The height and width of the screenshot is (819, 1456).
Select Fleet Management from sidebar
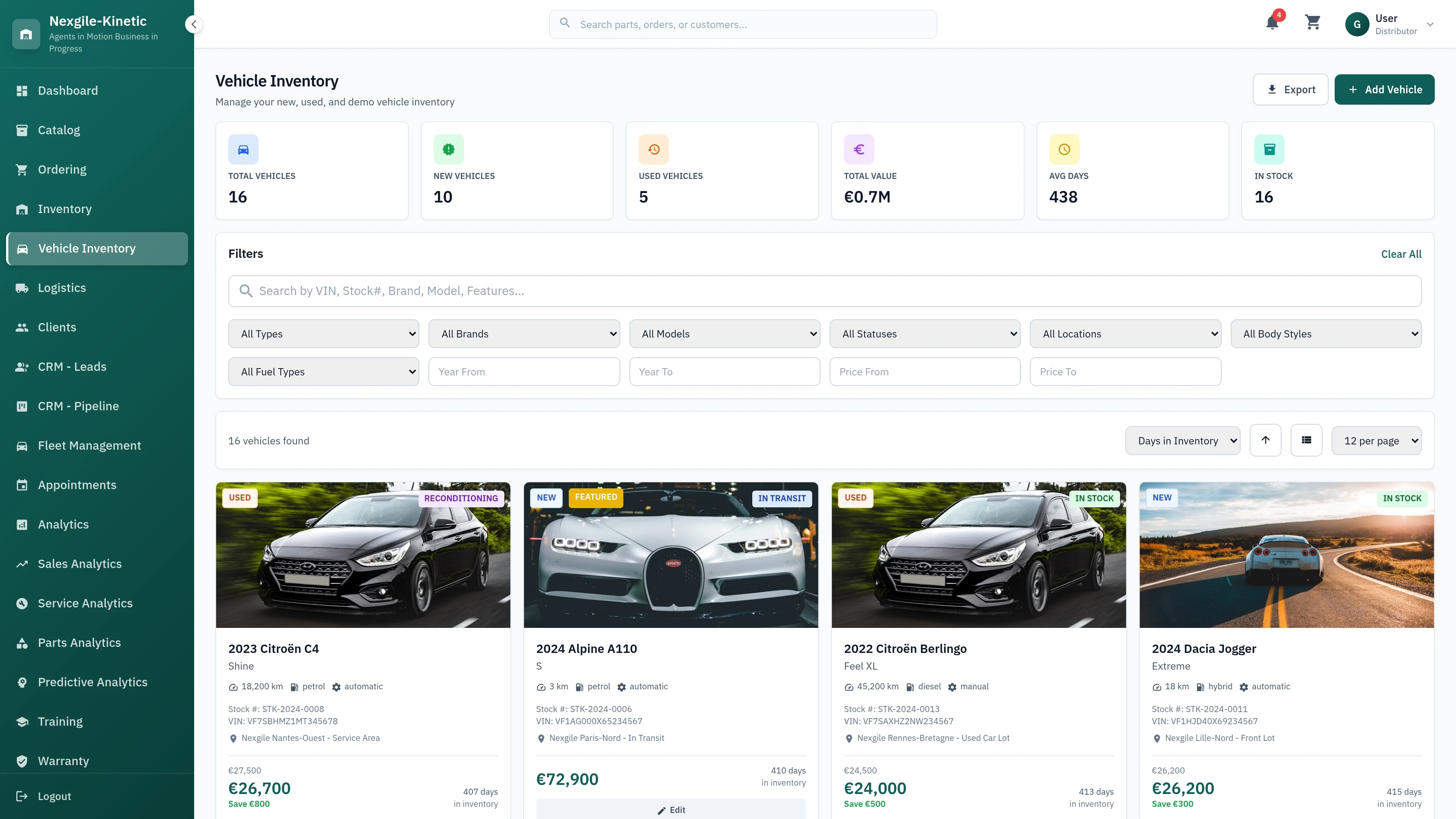[89, 445]
